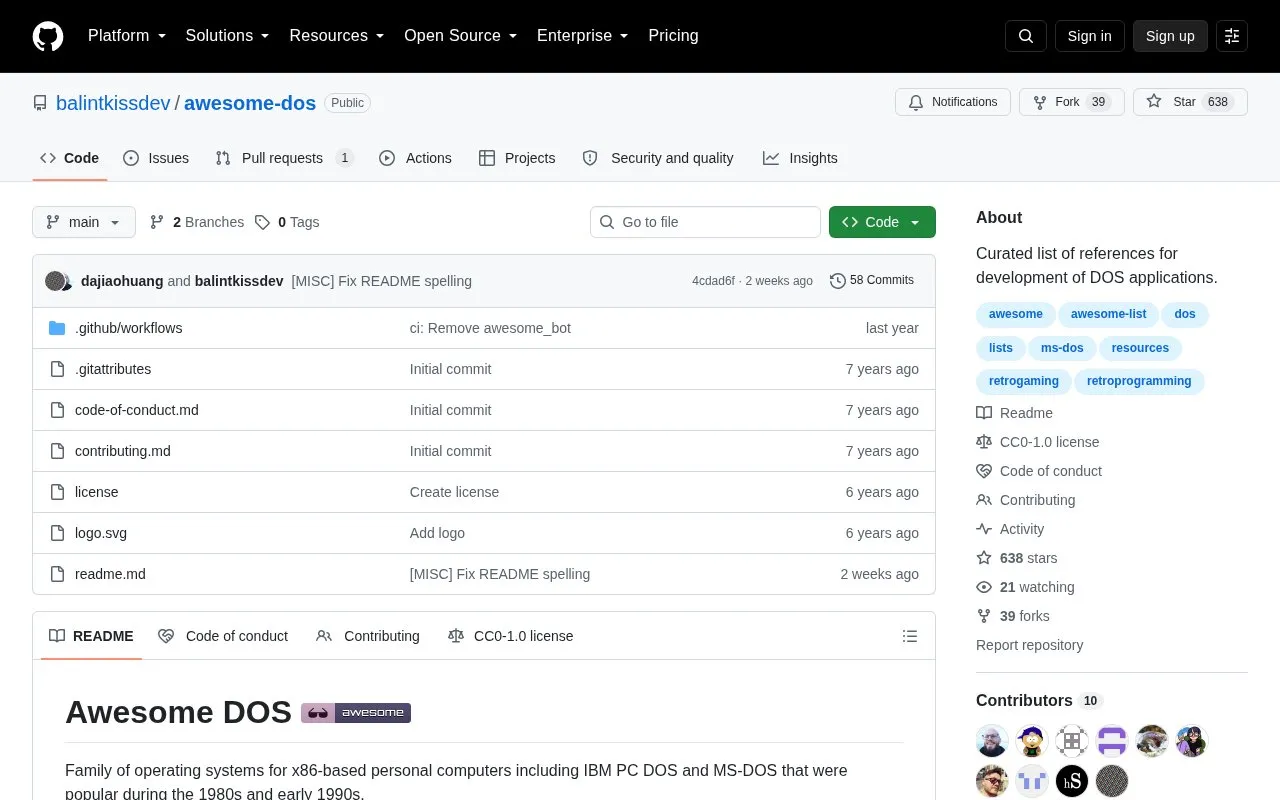Click the Go to file search field

coord(705,222)
